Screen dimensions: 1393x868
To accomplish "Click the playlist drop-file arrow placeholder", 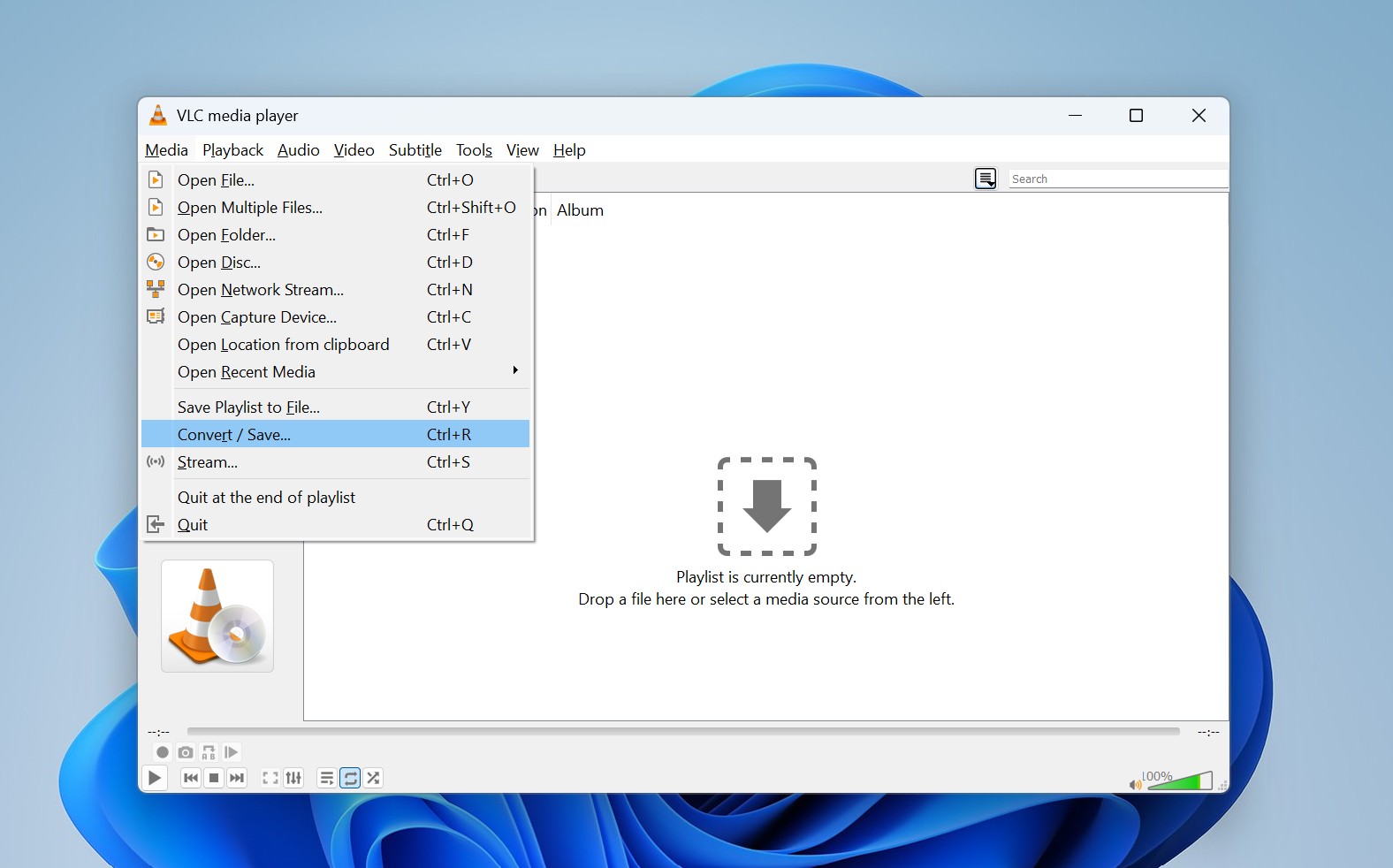I will point(766,506).
